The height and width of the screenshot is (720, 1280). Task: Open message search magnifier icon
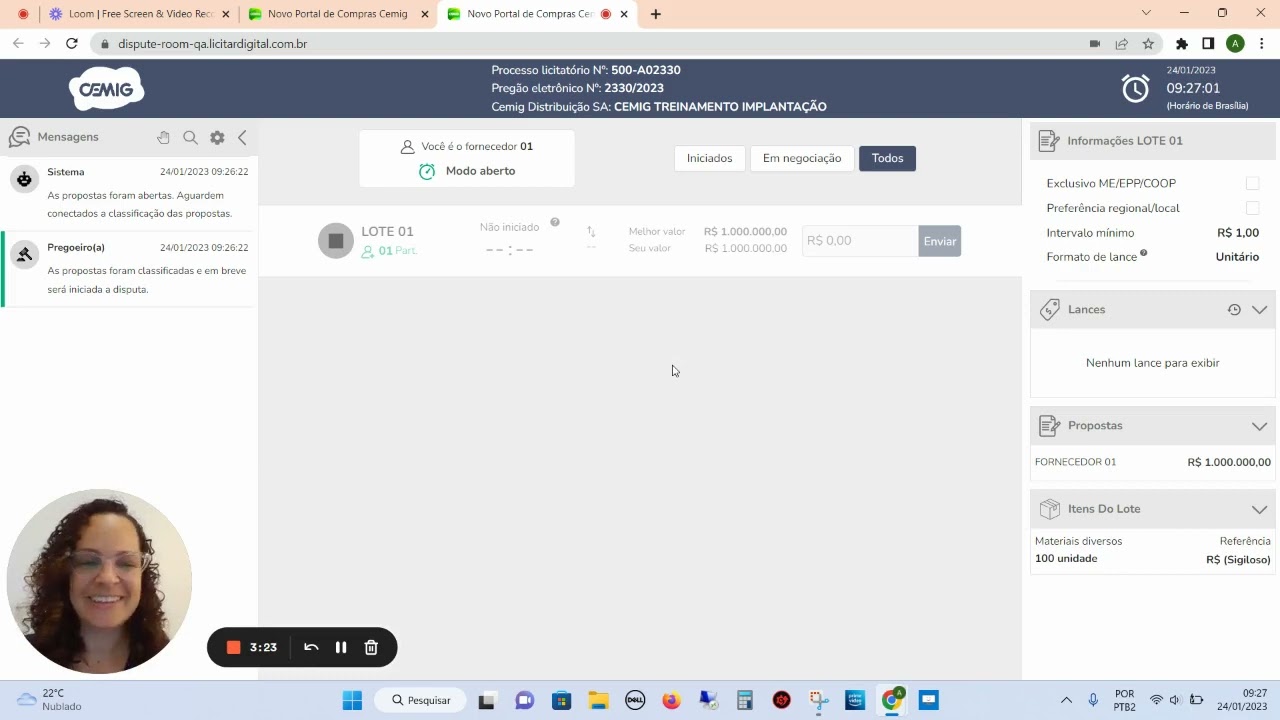click(x=190, y=138)
